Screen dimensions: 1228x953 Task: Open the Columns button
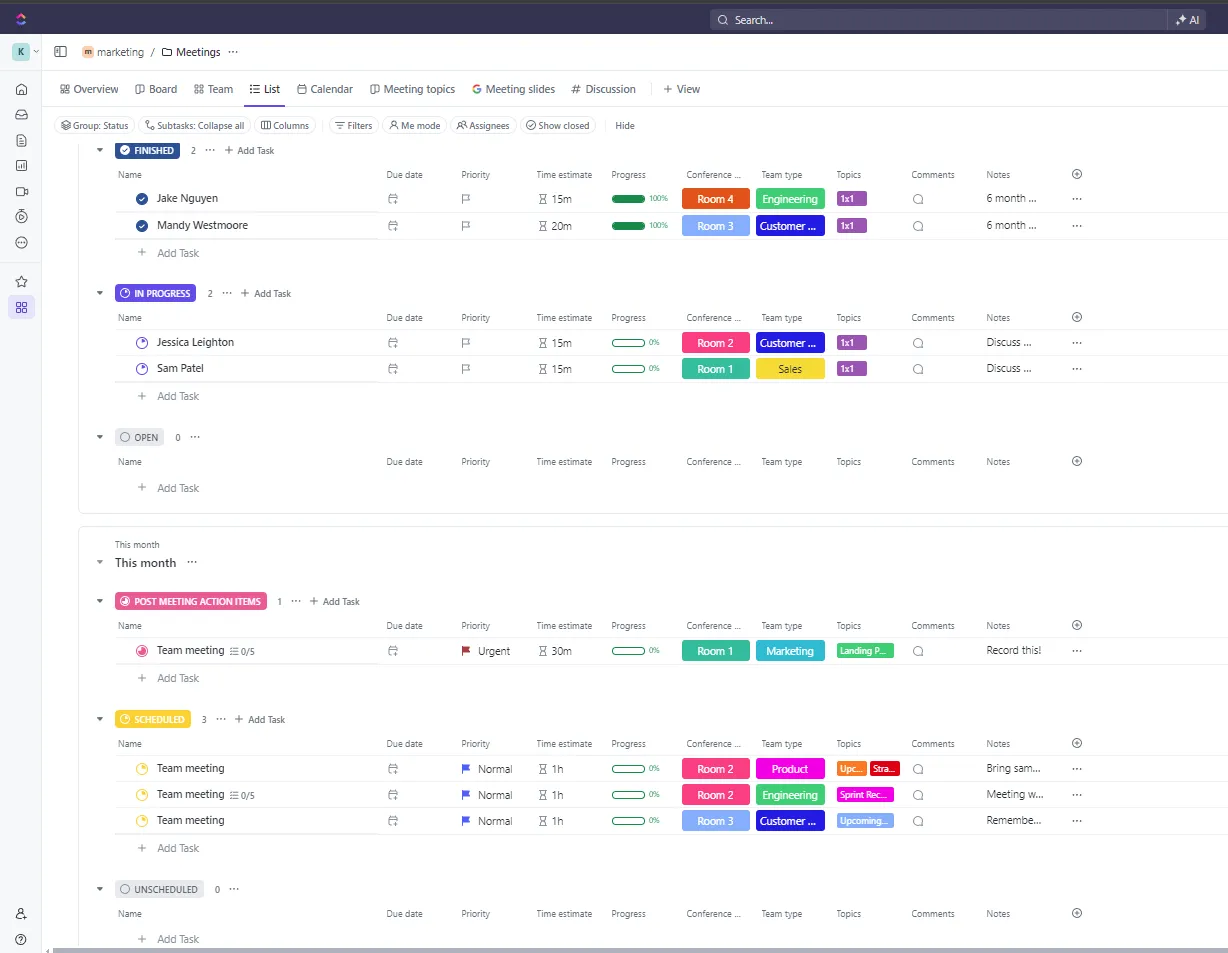coord(285,126)
